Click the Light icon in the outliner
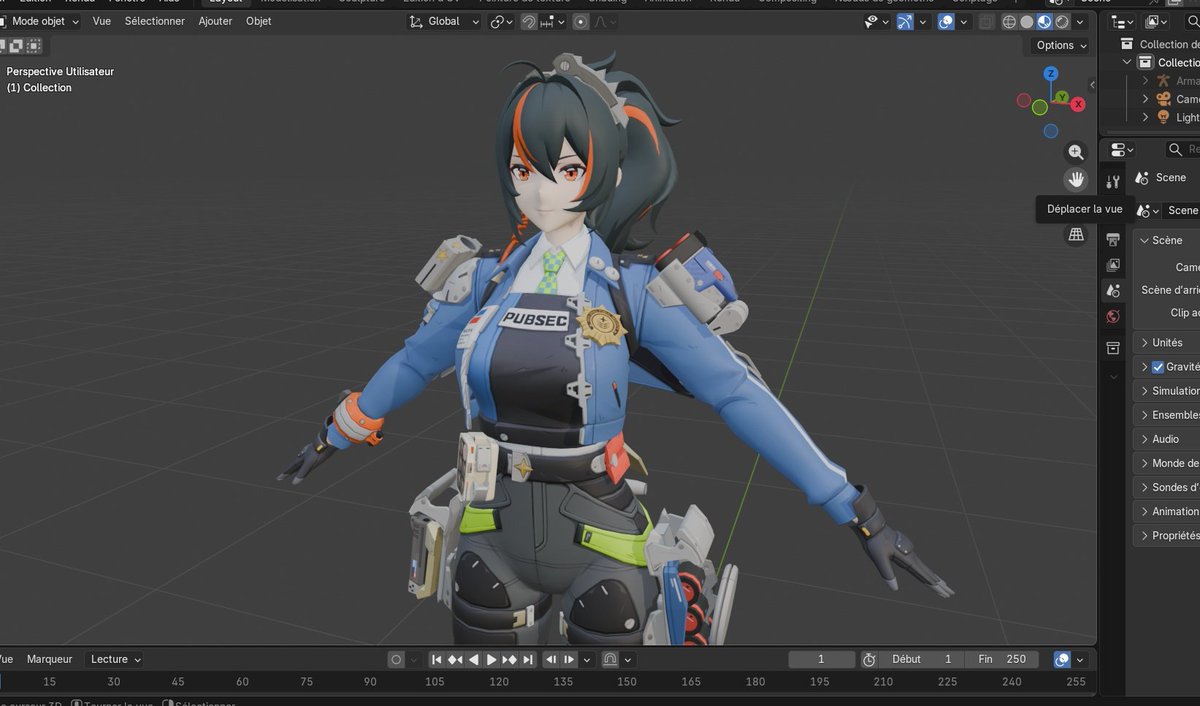This screenshot has height=706, width=1200. click(x=1163, y=117)
